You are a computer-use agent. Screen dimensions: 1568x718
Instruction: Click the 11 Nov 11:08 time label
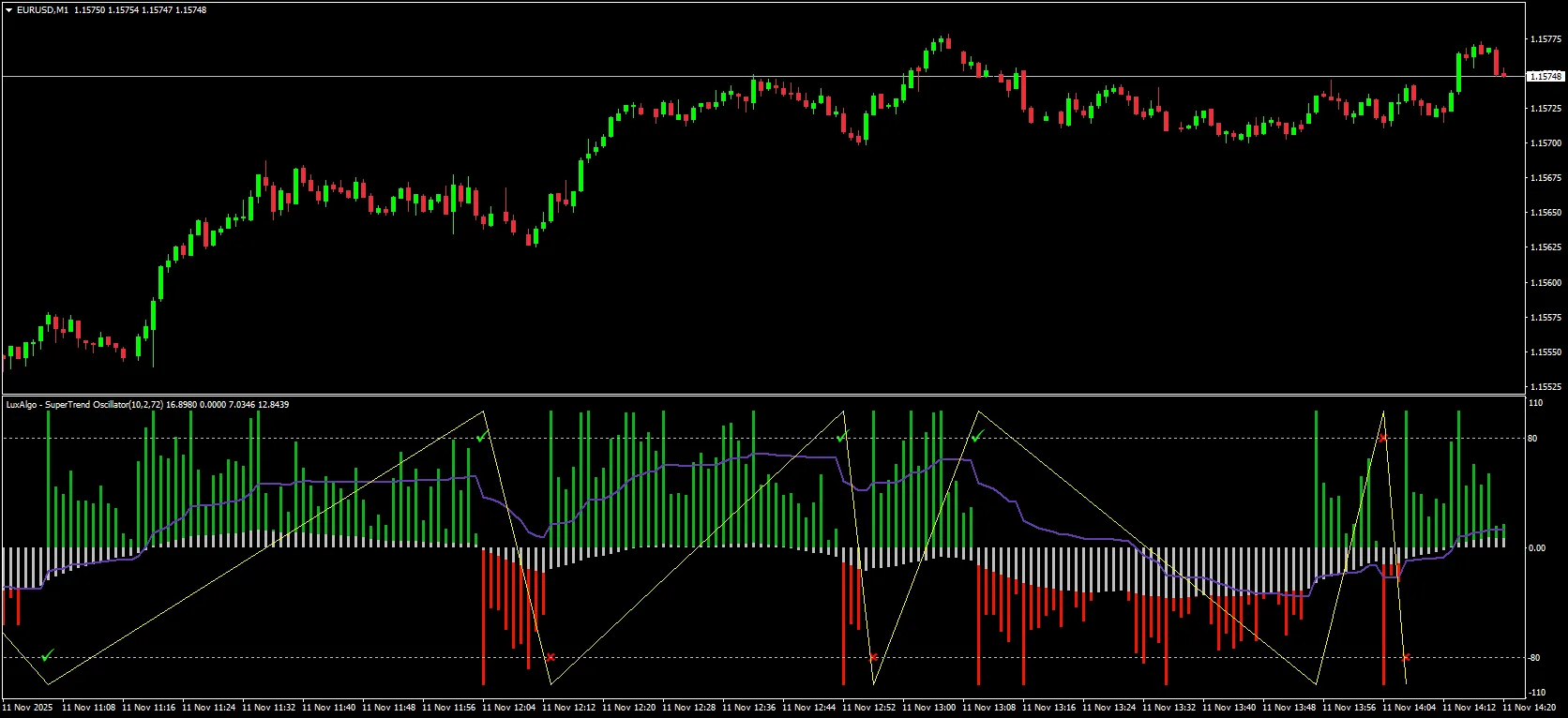(x=88, y=708)
